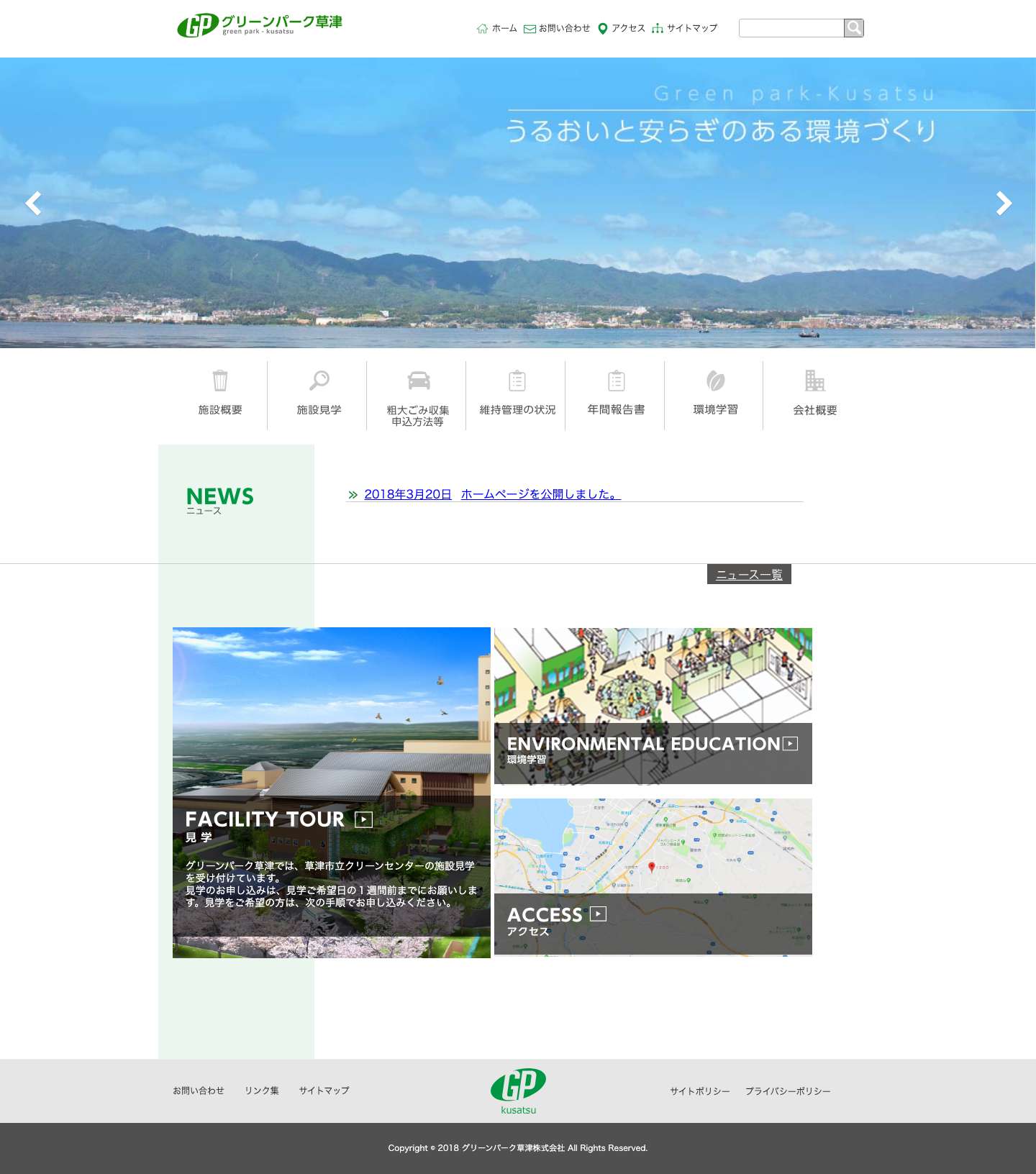This screenshot has height=1174, width=1036.
Task: Click footer リンク集 link
Action: click(262, 1091)
